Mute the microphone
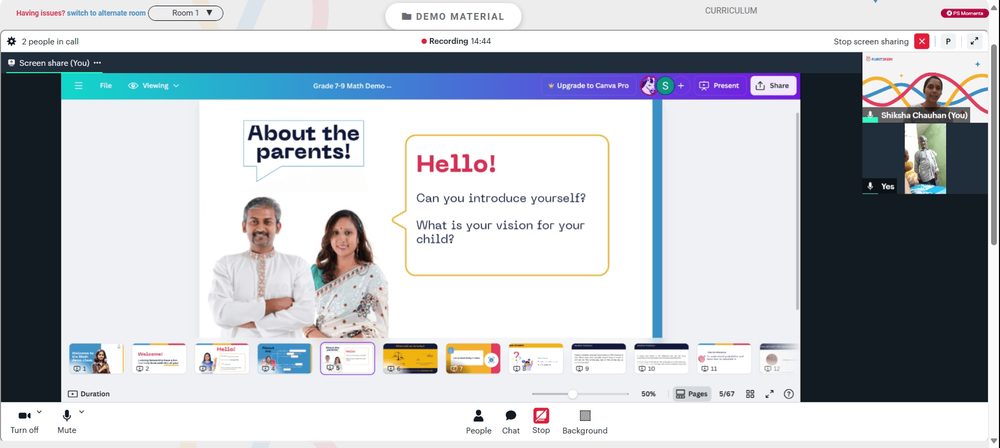1000x448 pixels. 66,422
